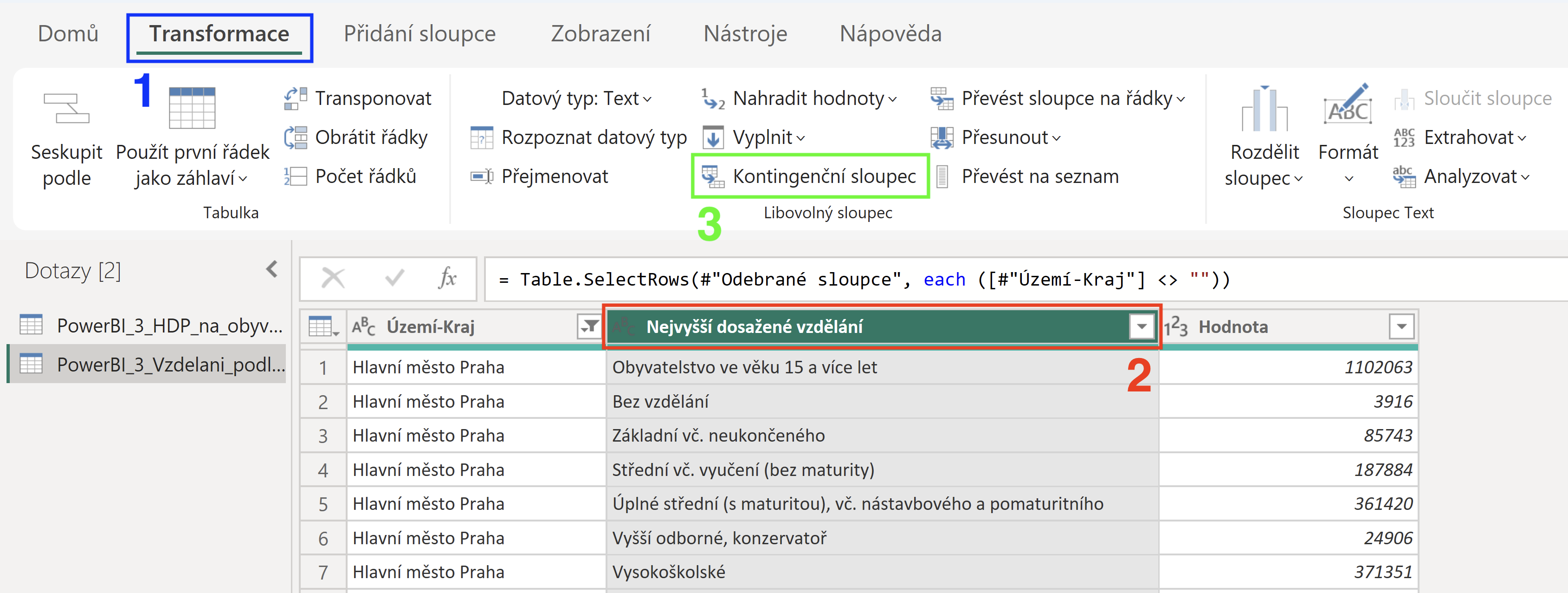Click the Vysokoškolské cell
The width and height of the screenshot is (1568, 593).
[883, 572]
